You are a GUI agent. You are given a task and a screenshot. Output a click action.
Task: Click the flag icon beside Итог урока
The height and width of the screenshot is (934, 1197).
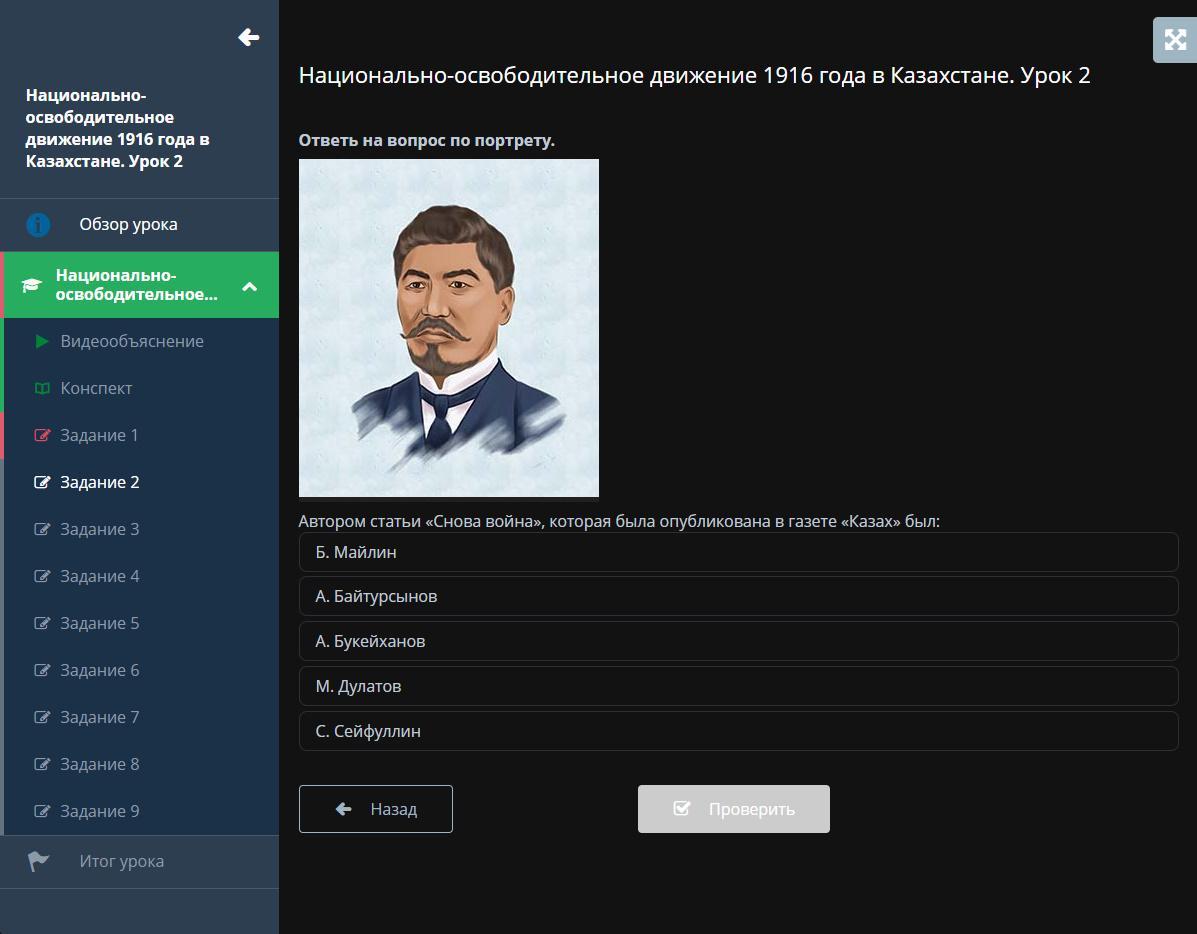coord(38,862)
